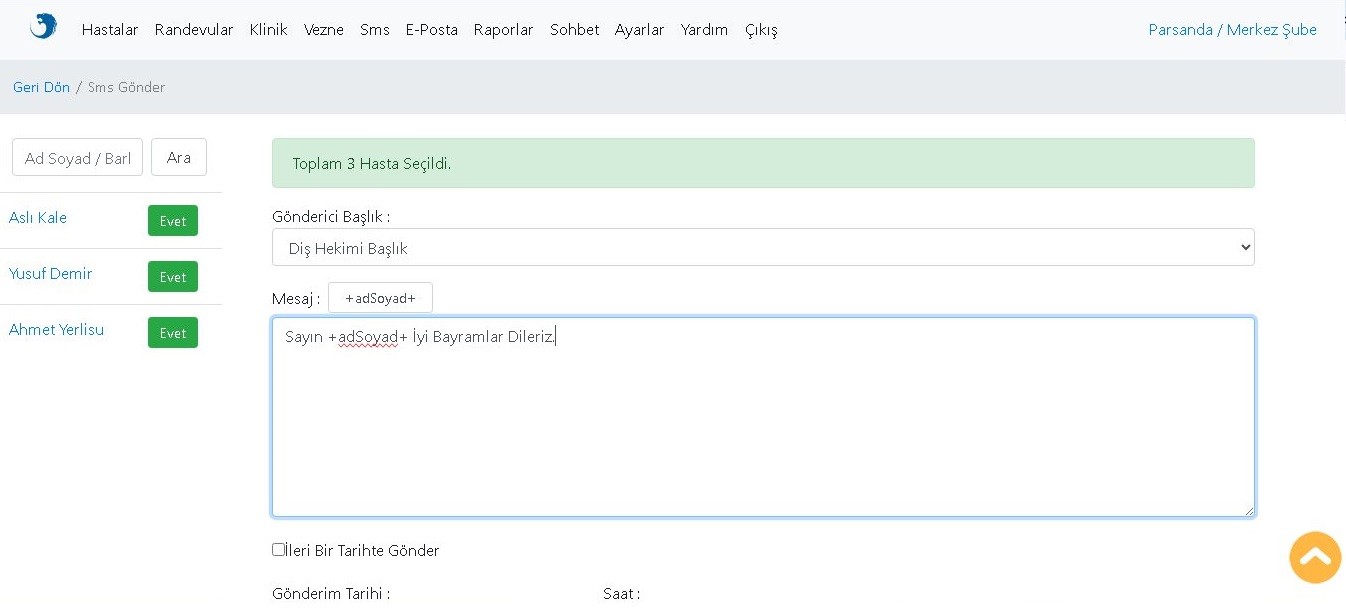Open Ahmet Yerlisu patient link

pyautogui.click(x=56, y=330)
